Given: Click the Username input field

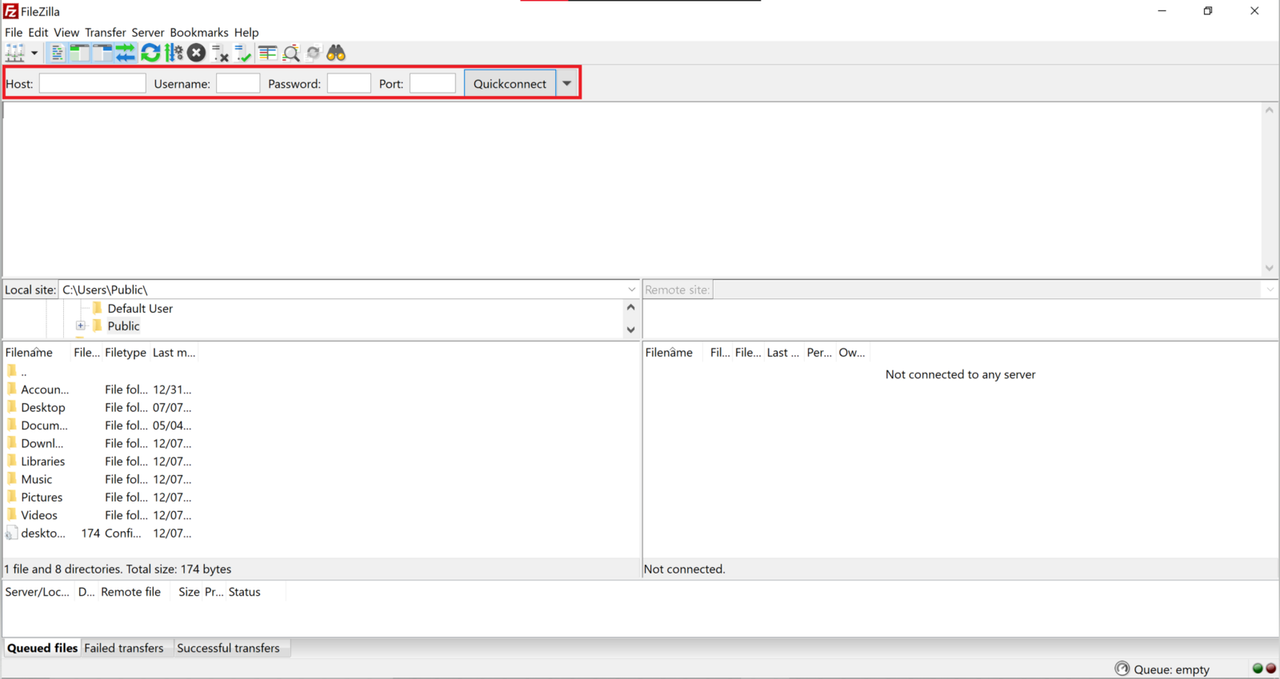Looking at the screenshot, I should click(238, 84).
